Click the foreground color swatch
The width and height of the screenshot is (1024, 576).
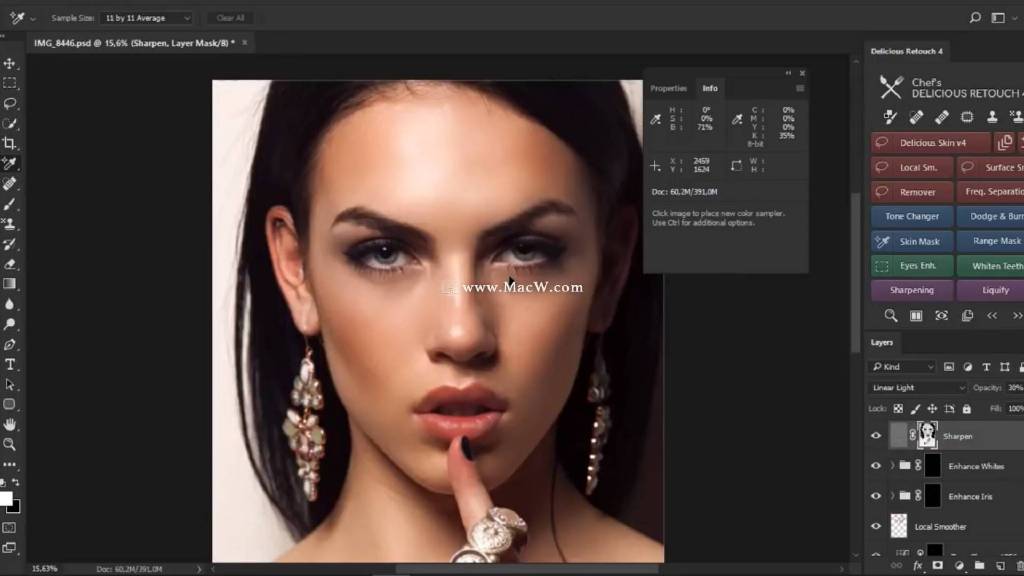[x=6, y=498]
